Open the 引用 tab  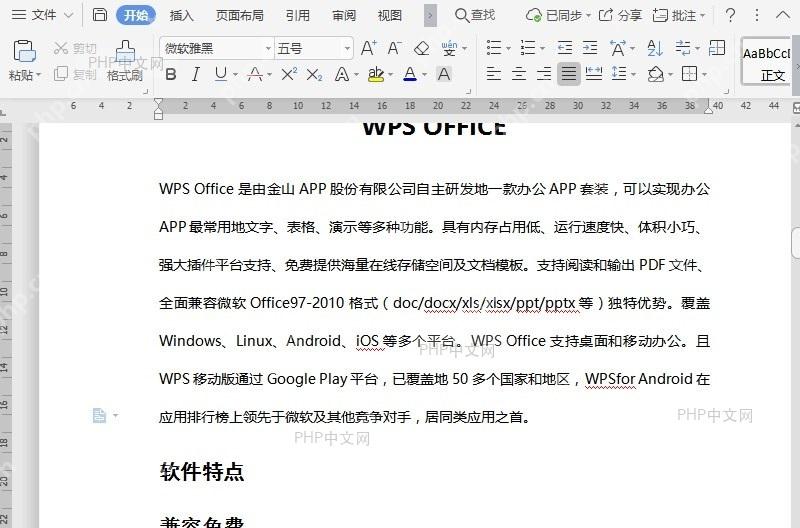point(297,15)
